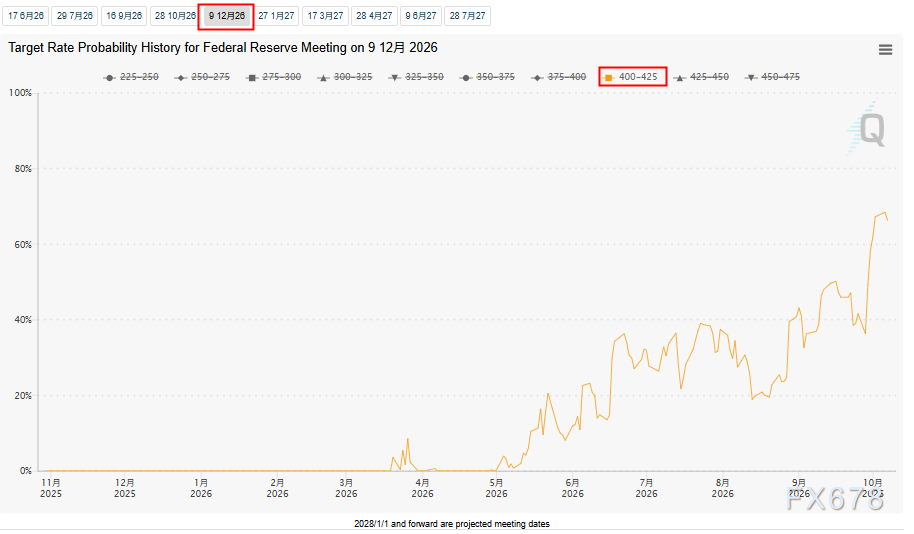The height and width of the screenshot is (534, 914).
Task: Toggle the 450-475 legend series
Action: [772, 77]
